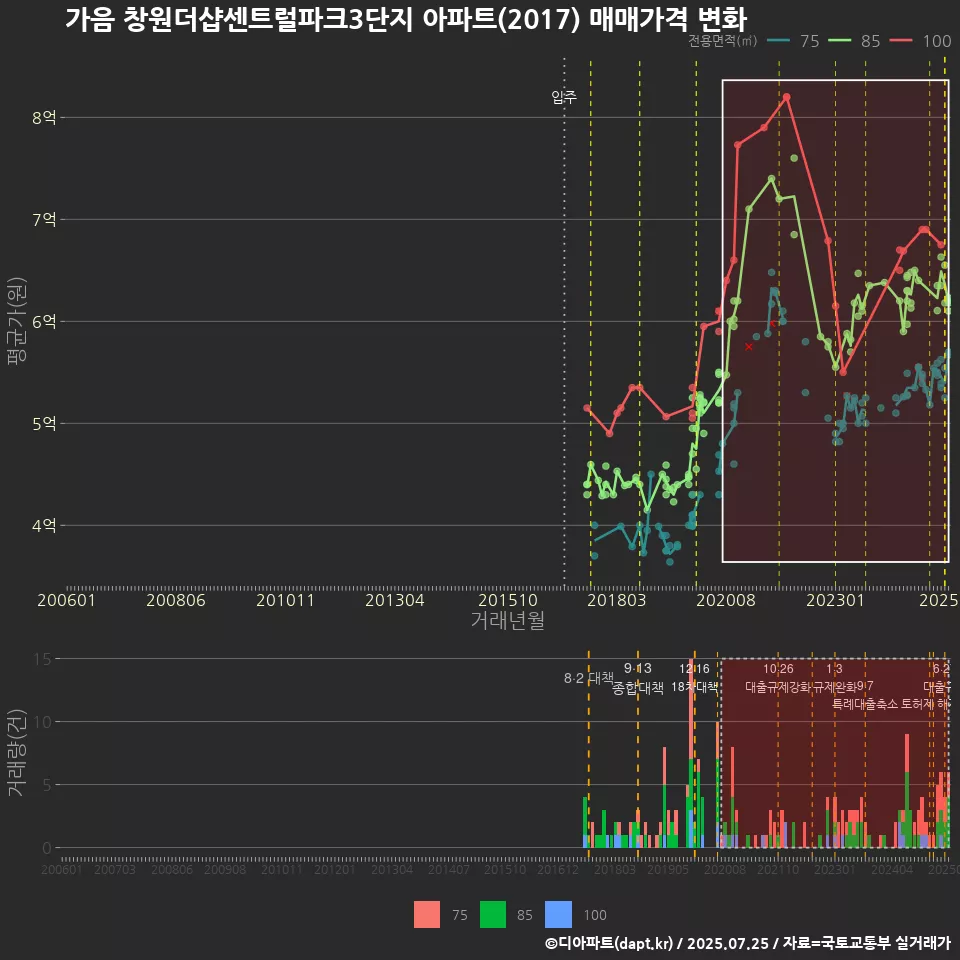Click 200908 on the volume chart x-axis
The height and width of the screenshot is (960, 960).
(x=225, y=869)
